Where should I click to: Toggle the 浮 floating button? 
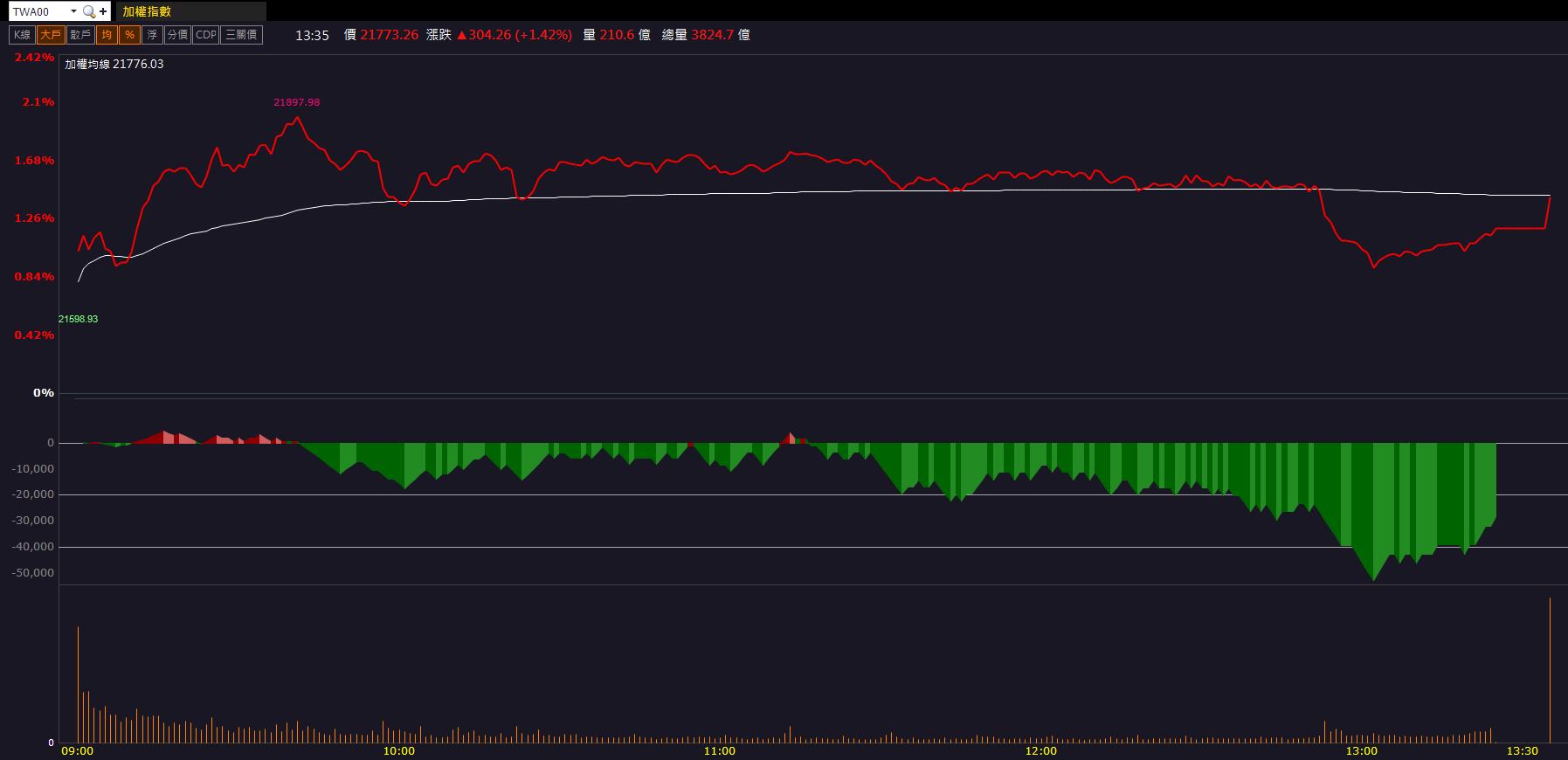[x=152, y=35]
